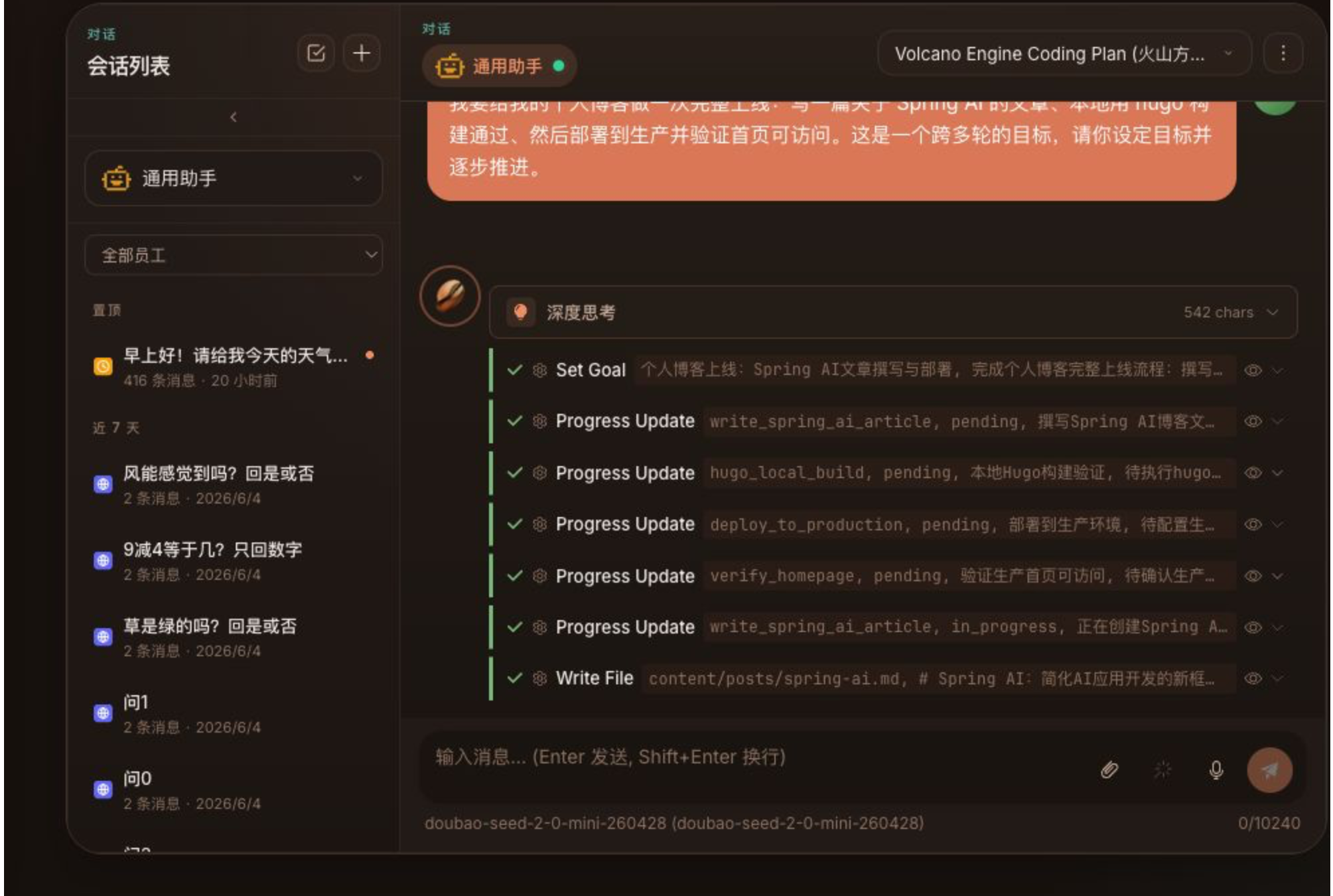Expand chevron on Write File row

1277,678
